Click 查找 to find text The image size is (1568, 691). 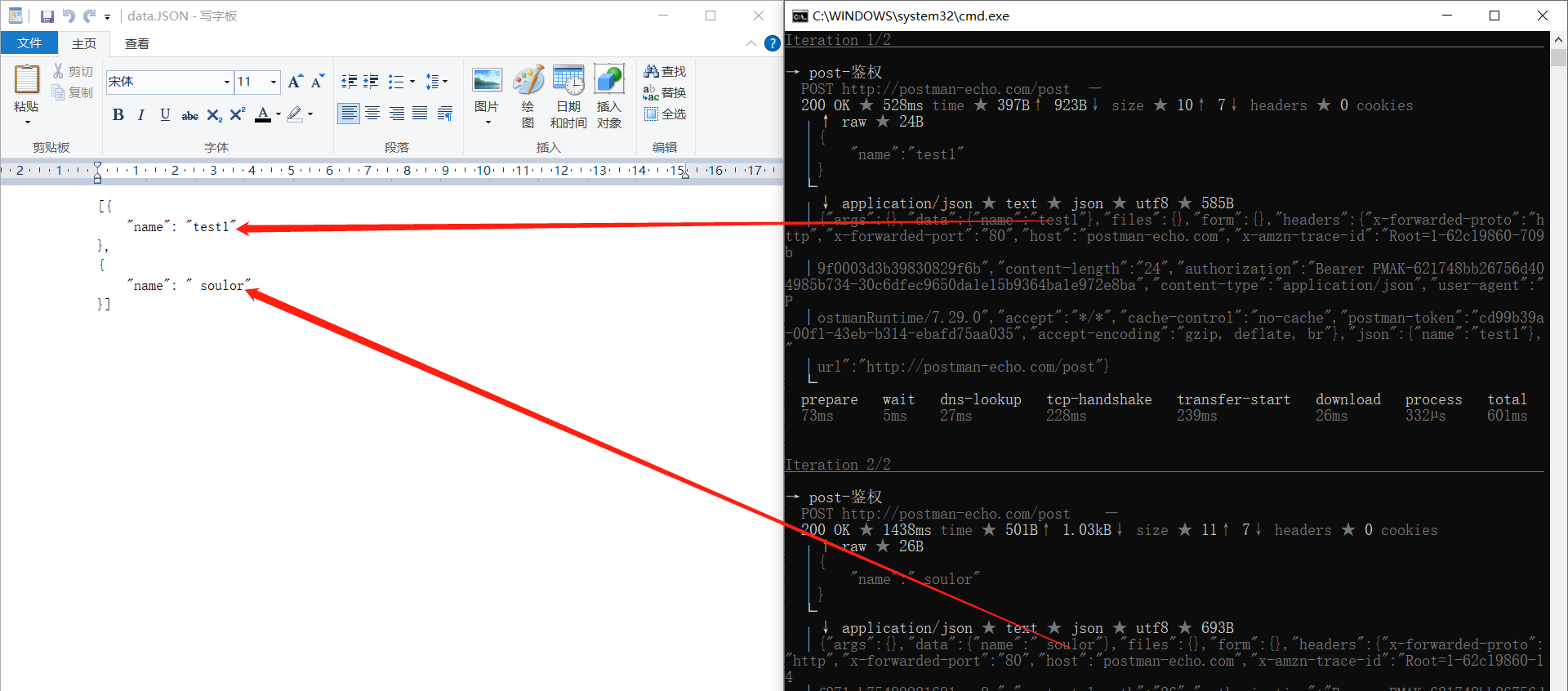pyautogui.click(x=665, y=71)
